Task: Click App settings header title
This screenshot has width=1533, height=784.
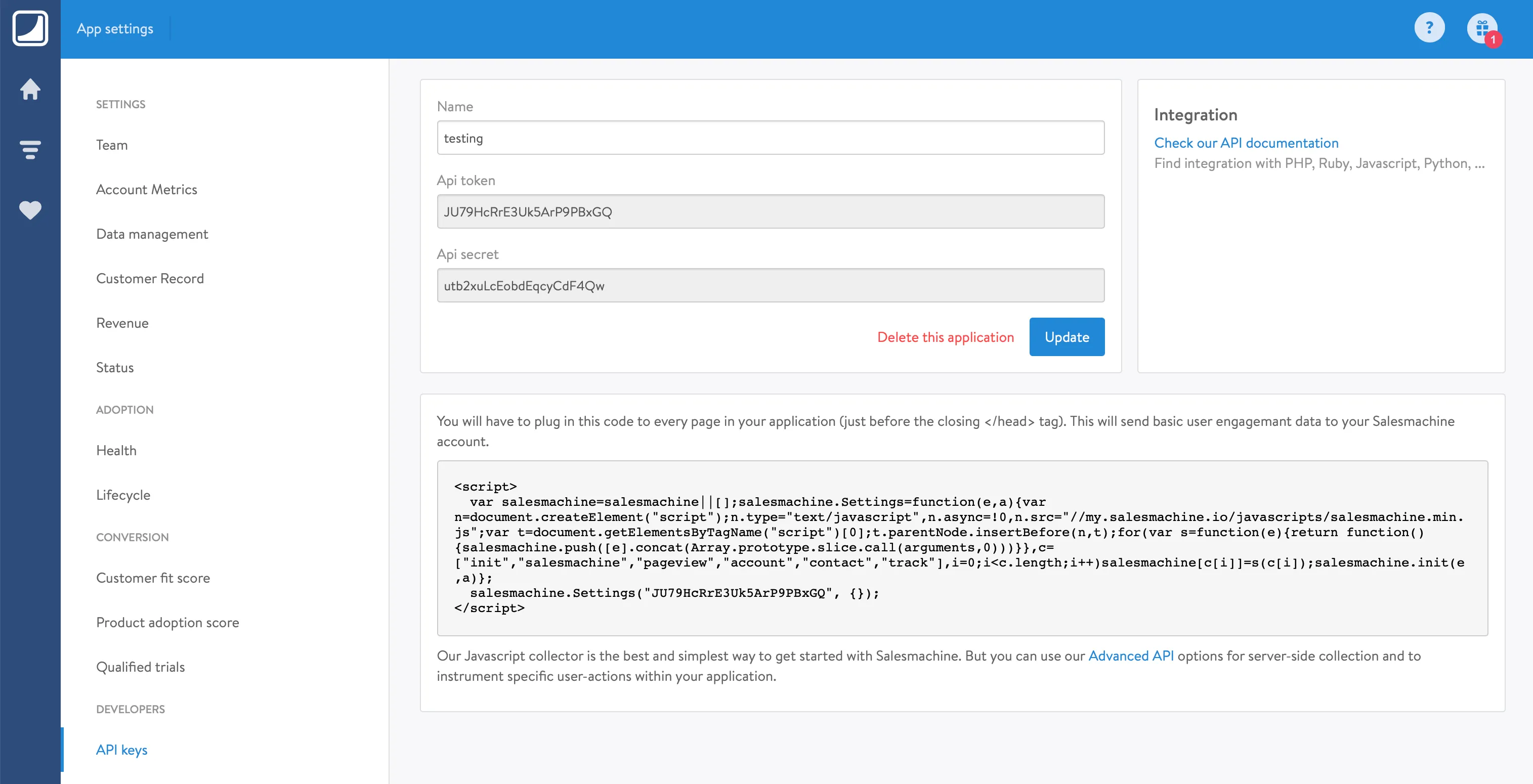Action: click(115, 28)
